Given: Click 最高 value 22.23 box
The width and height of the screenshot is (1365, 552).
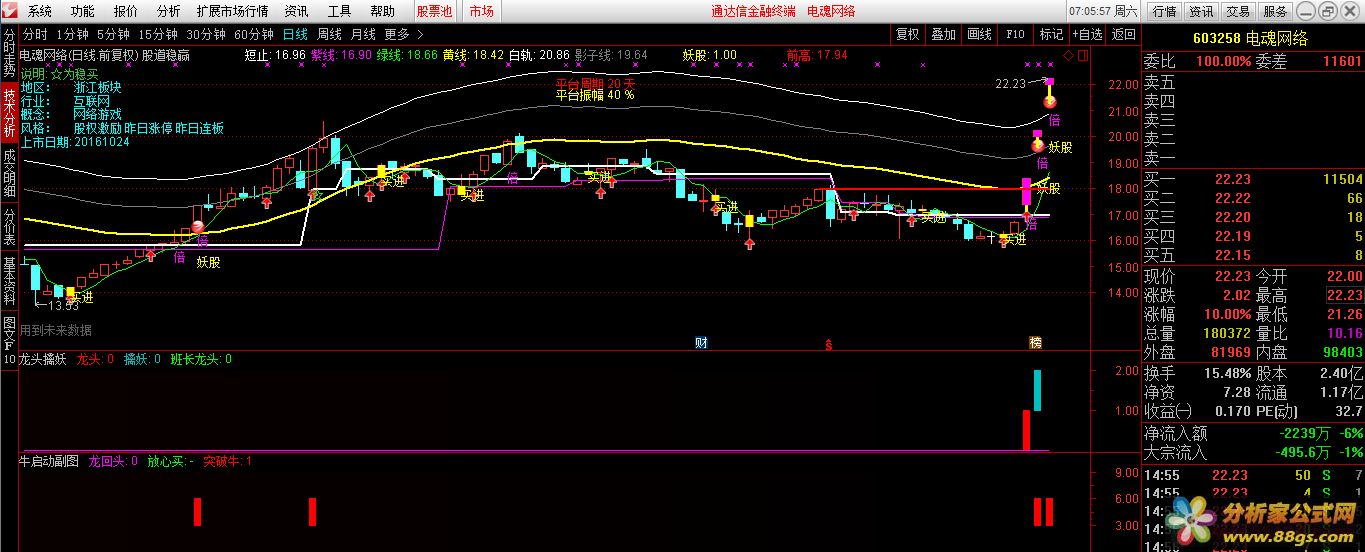Looking at the screenshot, I should coord(1344,295).
